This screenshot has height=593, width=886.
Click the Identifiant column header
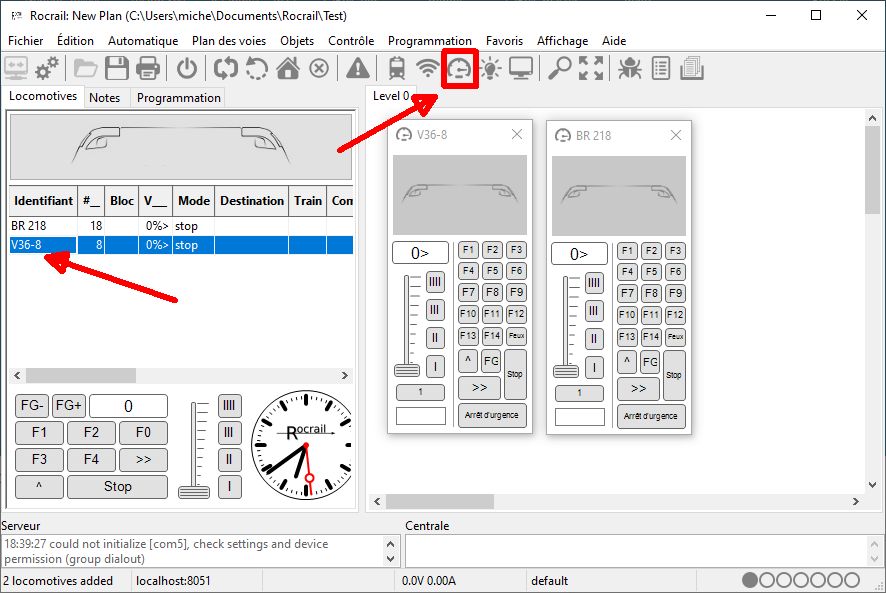coord(44,201)
